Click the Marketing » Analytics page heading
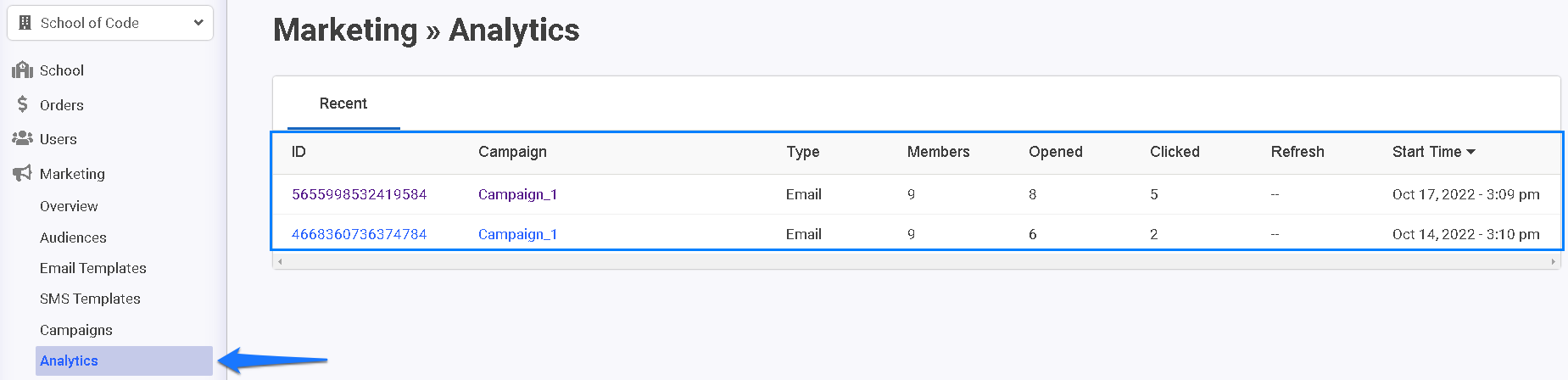 click(426, 31)
